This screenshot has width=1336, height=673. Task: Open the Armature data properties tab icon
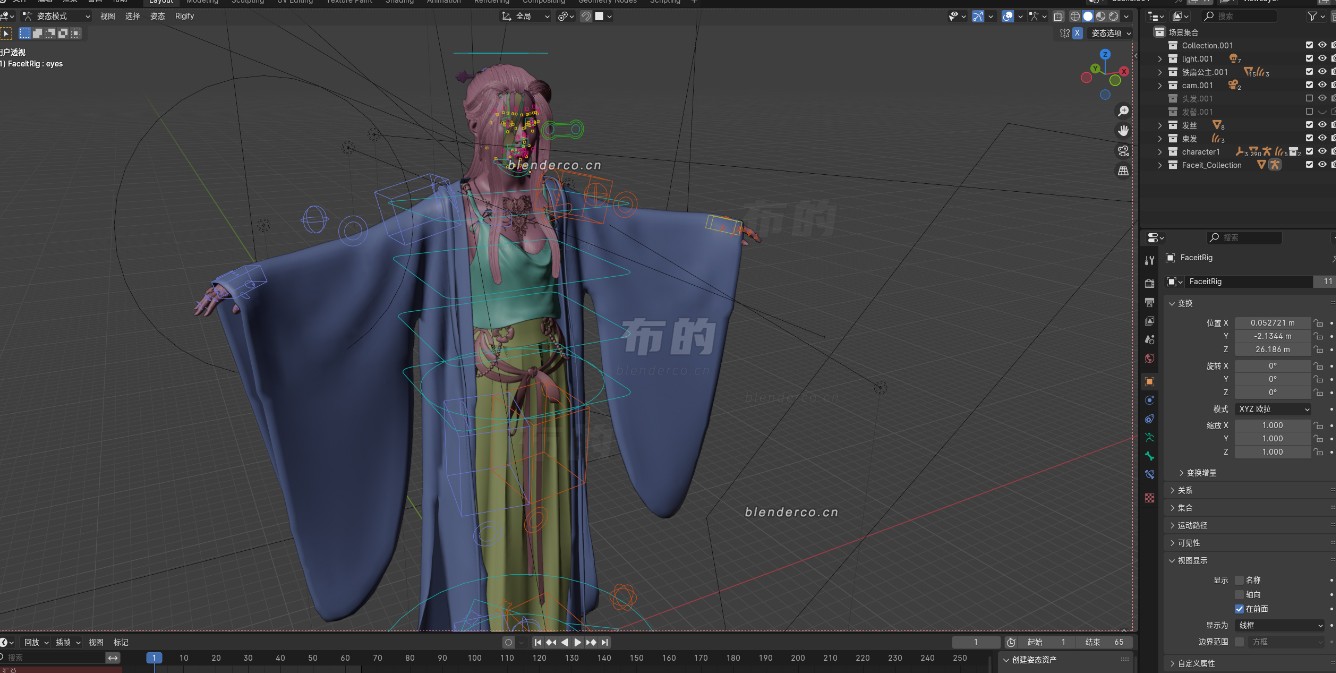[1150, 438]
